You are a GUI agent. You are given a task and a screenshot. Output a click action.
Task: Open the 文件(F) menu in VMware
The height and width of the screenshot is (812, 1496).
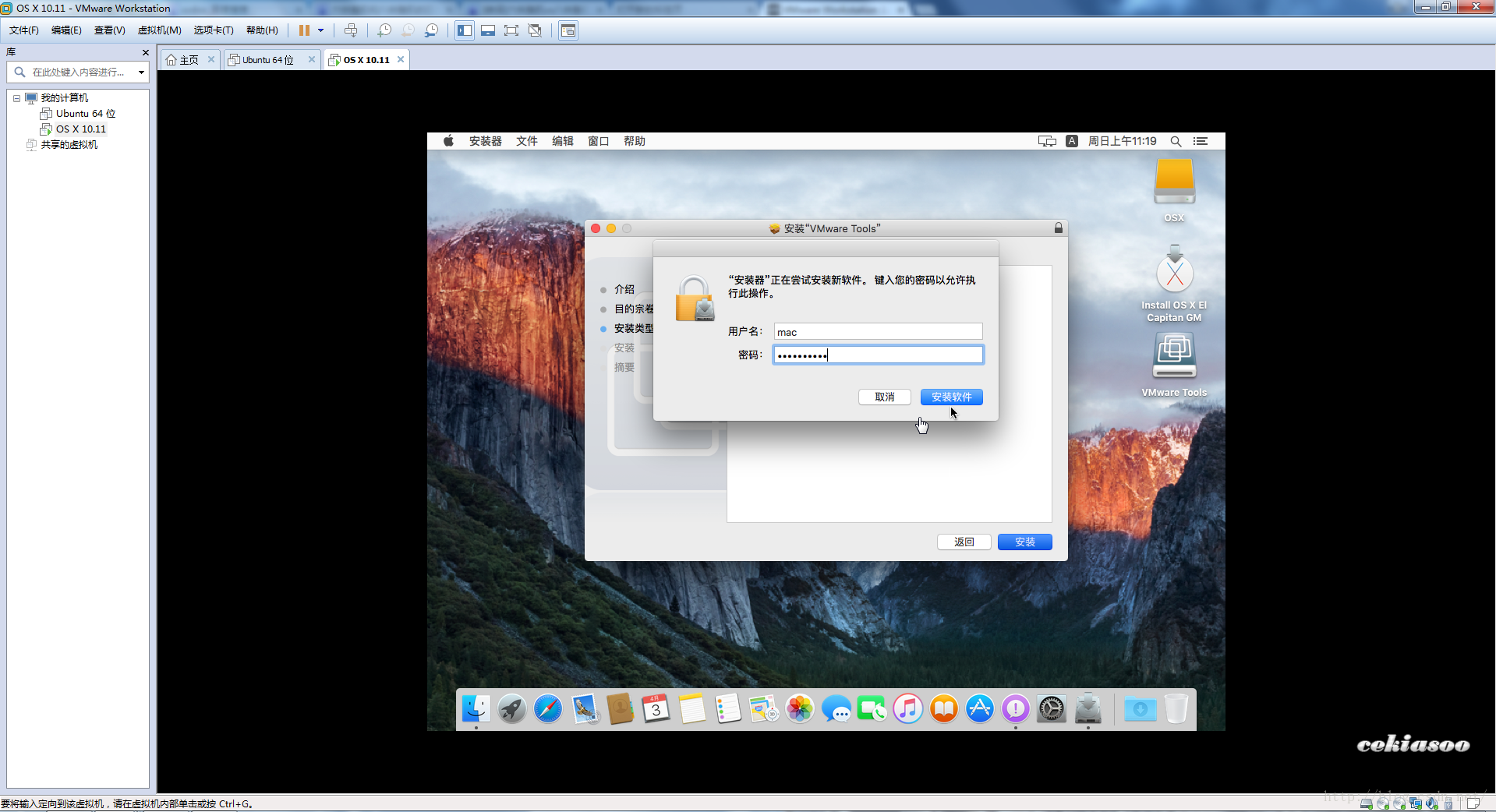23,30
